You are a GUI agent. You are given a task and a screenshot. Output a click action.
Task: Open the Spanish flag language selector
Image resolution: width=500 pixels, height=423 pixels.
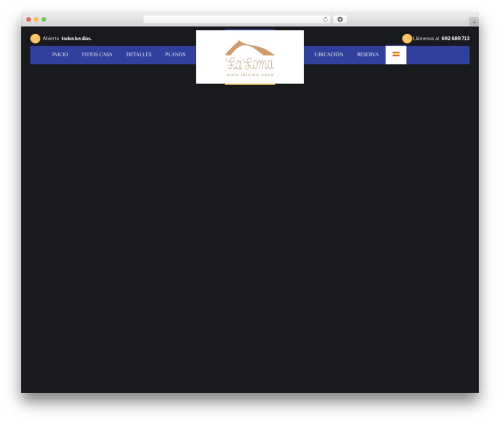pyautogui.click(x=396, y=55)
